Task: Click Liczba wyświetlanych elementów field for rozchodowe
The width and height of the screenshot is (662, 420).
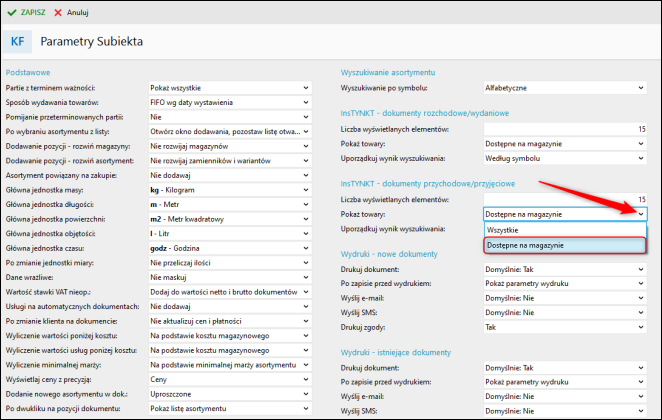Action: (565, 129)
